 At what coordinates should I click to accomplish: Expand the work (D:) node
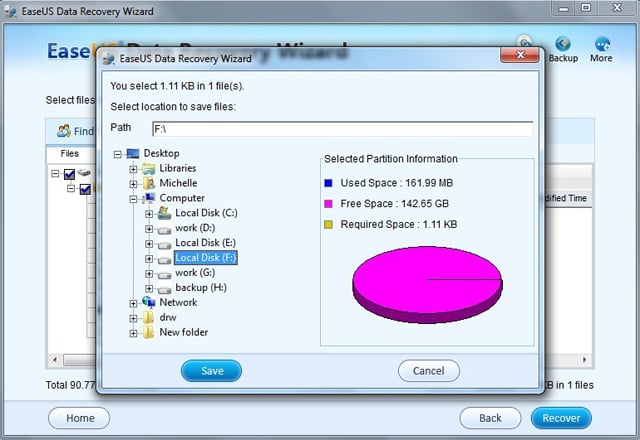pyautogui.click(x=149, y=229)
